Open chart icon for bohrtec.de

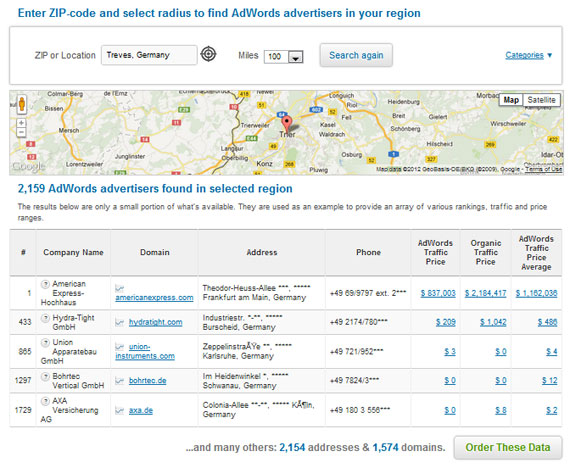click(x=119, y=381)
